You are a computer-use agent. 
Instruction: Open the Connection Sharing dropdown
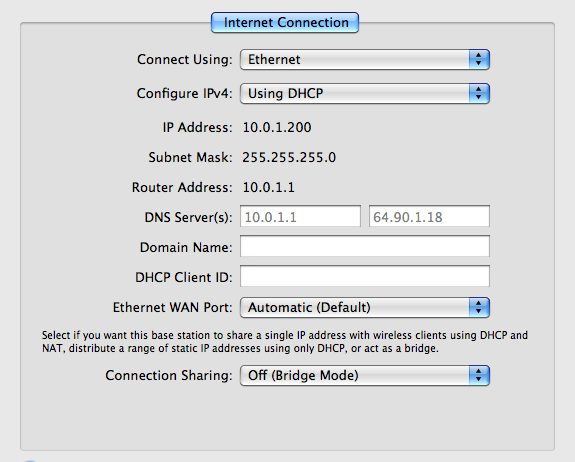pyautogui.click(x=365, y=375)
